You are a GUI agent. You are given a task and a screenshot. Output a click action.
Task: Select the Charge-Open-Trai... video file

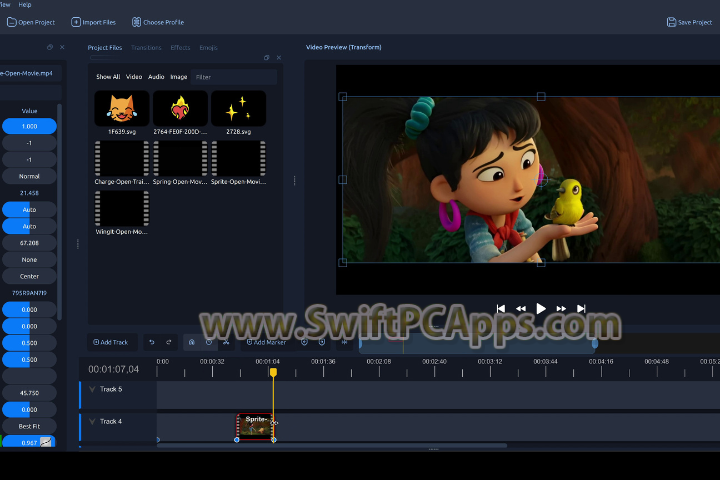[122, 158]
